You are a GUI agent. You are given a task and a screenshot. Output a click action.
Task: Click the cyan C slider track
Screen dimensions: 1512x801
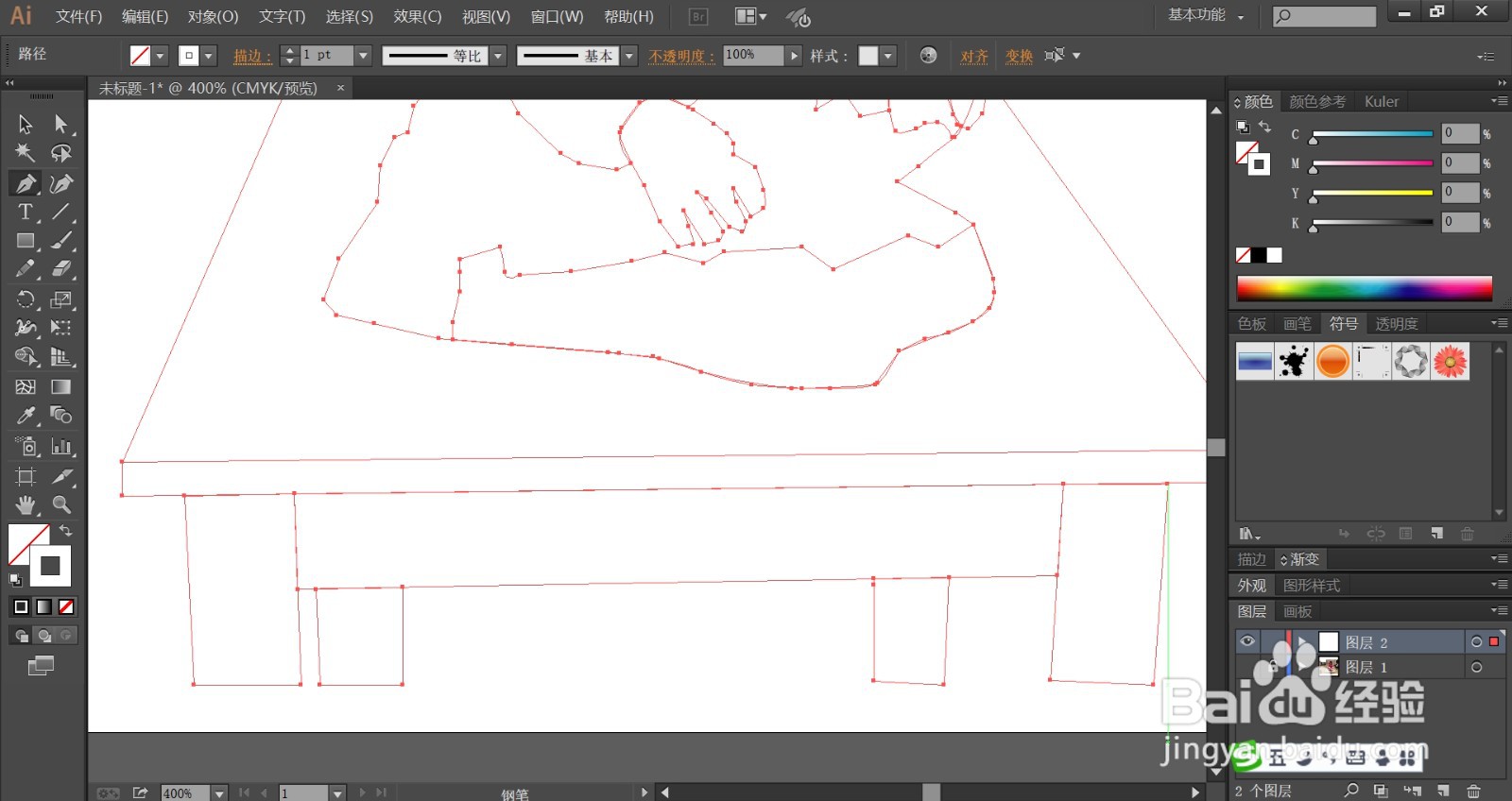1372,134
